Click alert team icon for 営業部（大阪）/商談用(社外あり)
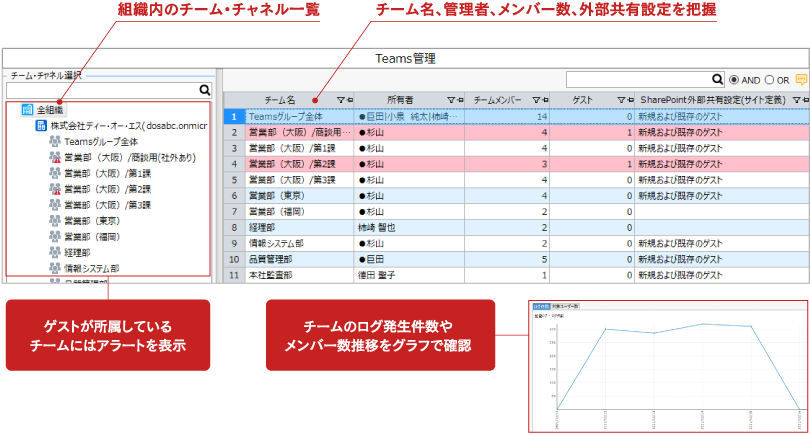The image size is (810, 435). coord(55,158)
